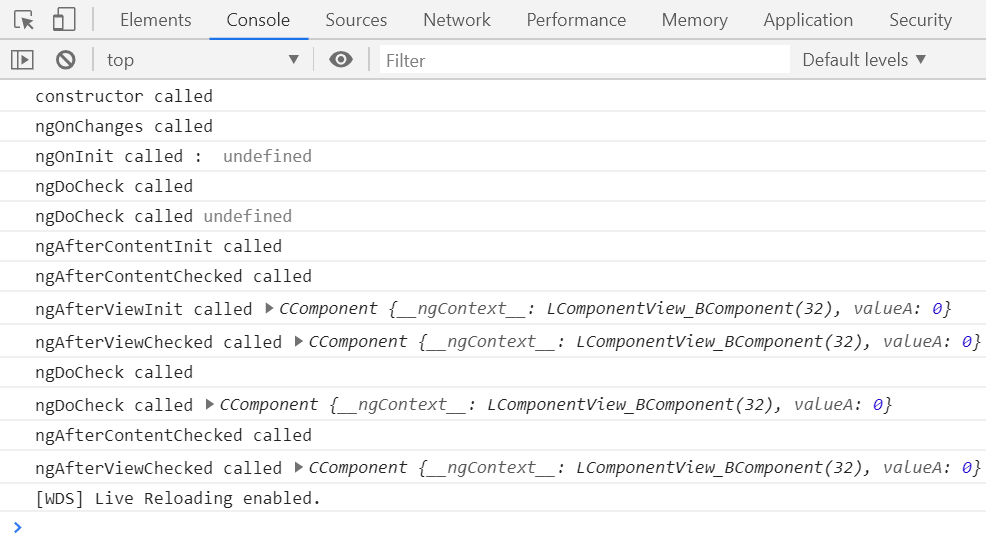
Task: Switch to the Elements tab
Action: coord(155,20)
